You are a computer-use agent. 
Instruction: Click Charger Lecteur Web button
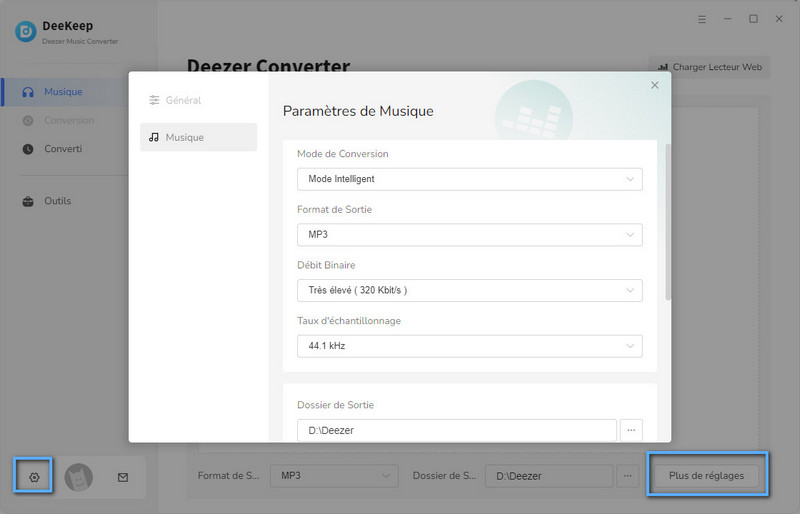click(710, 67)
